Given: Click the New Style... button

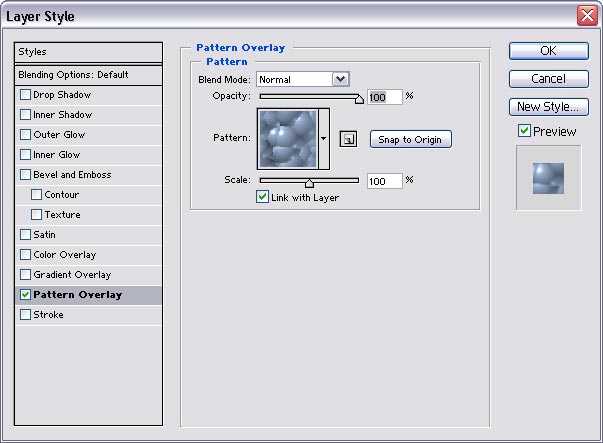Looking at the screenshot, I should point(548,107).
